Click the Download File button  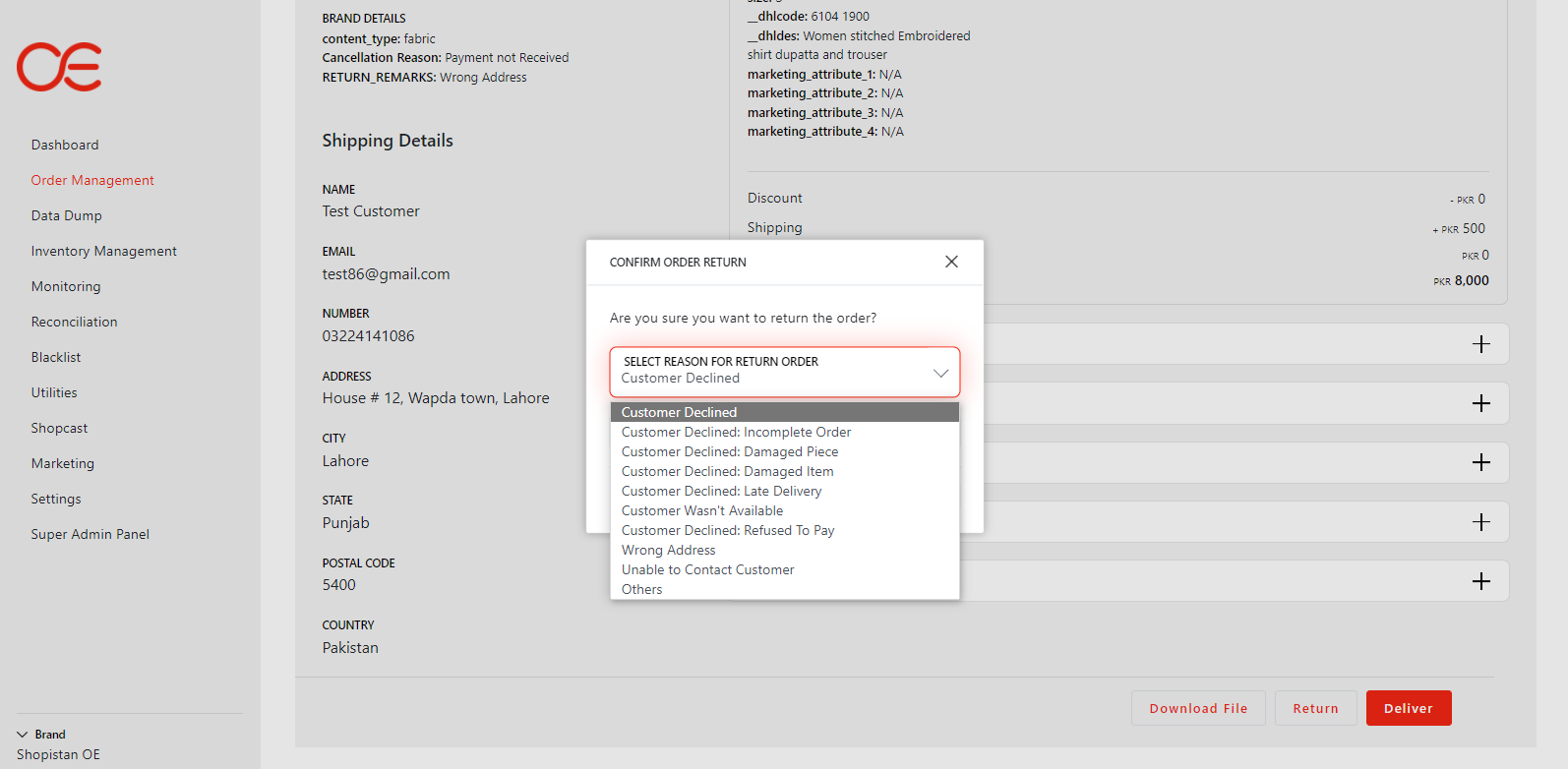(x=1198, y=708)
